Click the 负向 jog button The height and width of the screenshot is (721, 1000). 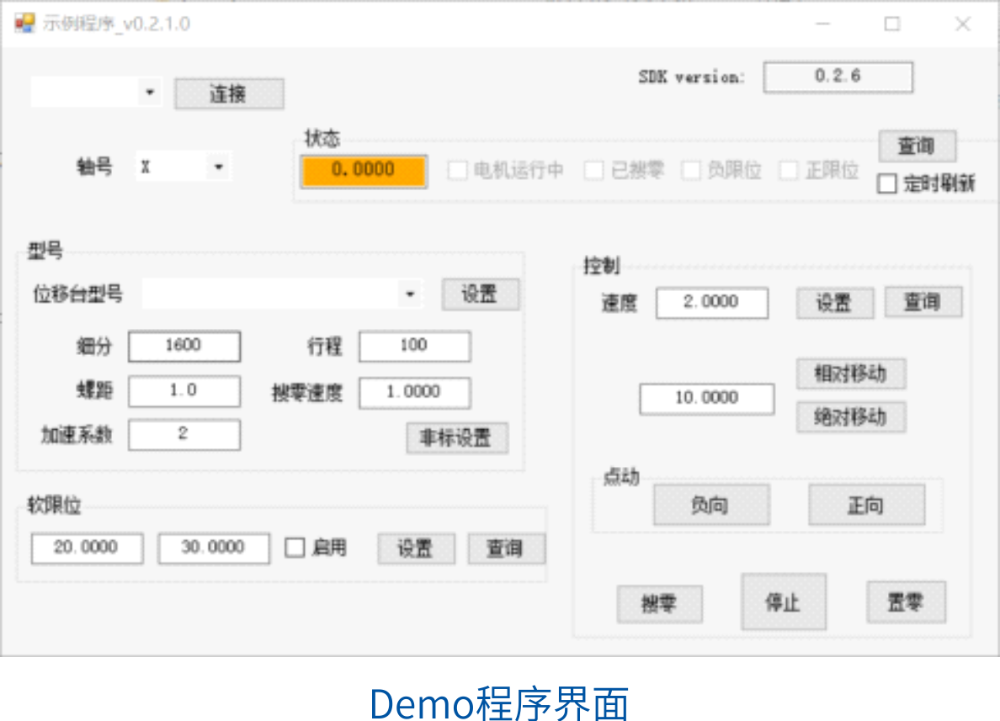pyautogui.click(x=711, y=505)
